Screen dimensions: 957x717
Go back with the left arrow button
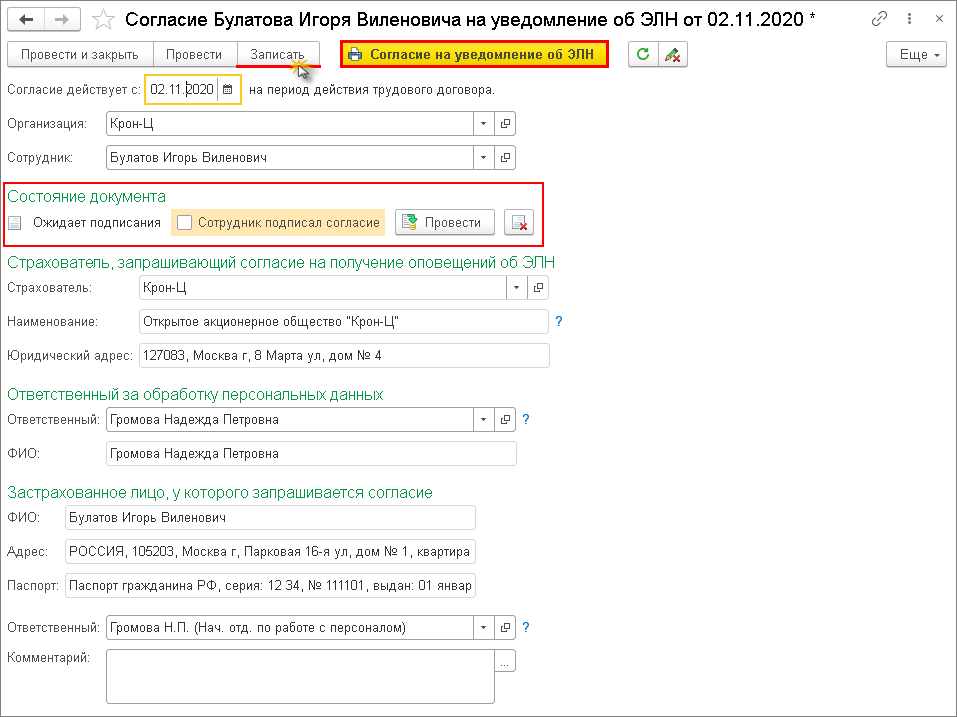(x=26, y=20)
